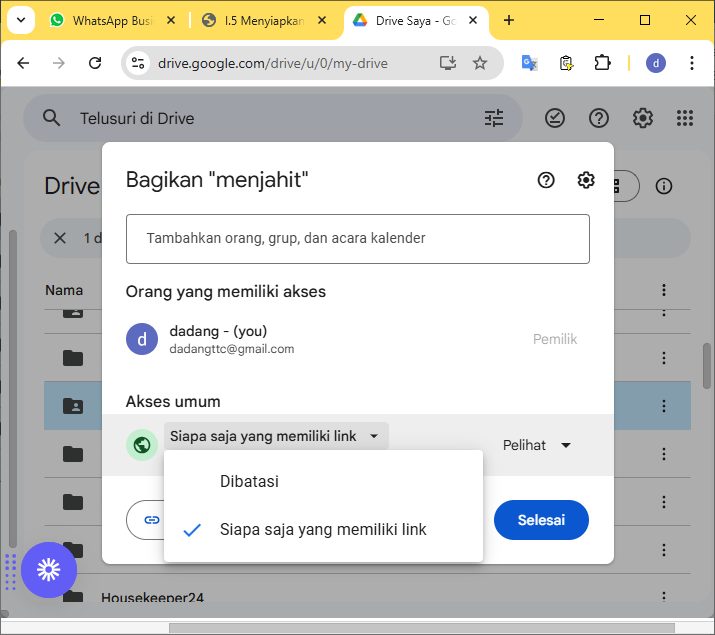Choose Siapa saja yang memiliki link option
Viewport: 715px width, 635px height.
(323, 529)
